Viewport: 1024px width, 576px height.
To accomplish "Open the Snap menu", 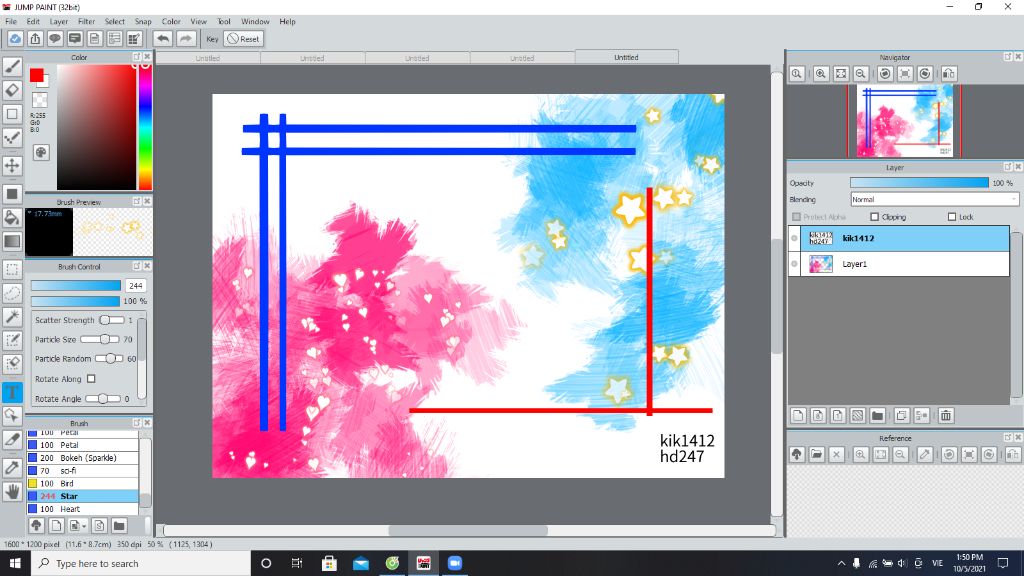I will tap(143, 22).
